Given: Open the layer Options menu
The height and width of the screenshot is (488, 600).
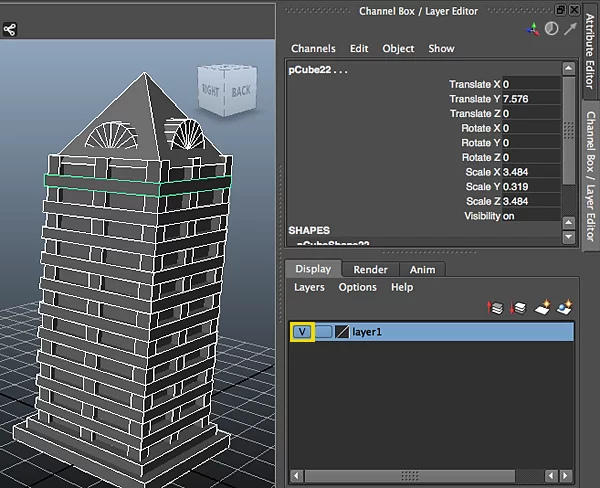Looking at the screenshot, I should 357,287.
